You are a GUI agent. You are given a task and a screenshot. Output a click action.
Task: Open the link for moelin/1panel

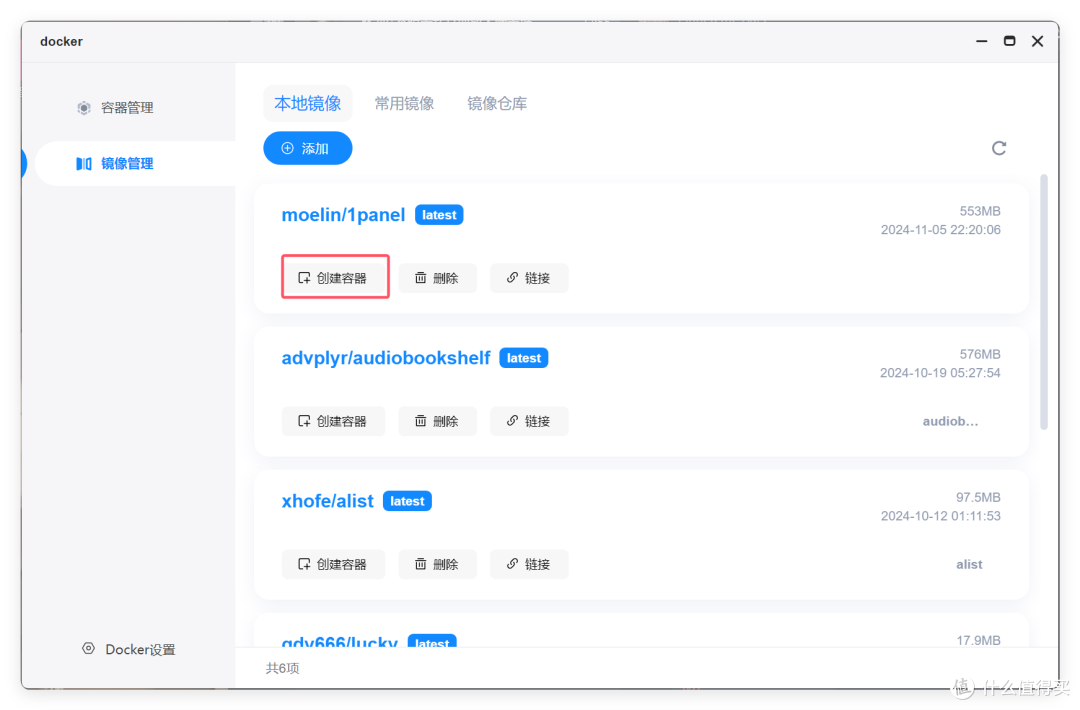tap(529, 278)
